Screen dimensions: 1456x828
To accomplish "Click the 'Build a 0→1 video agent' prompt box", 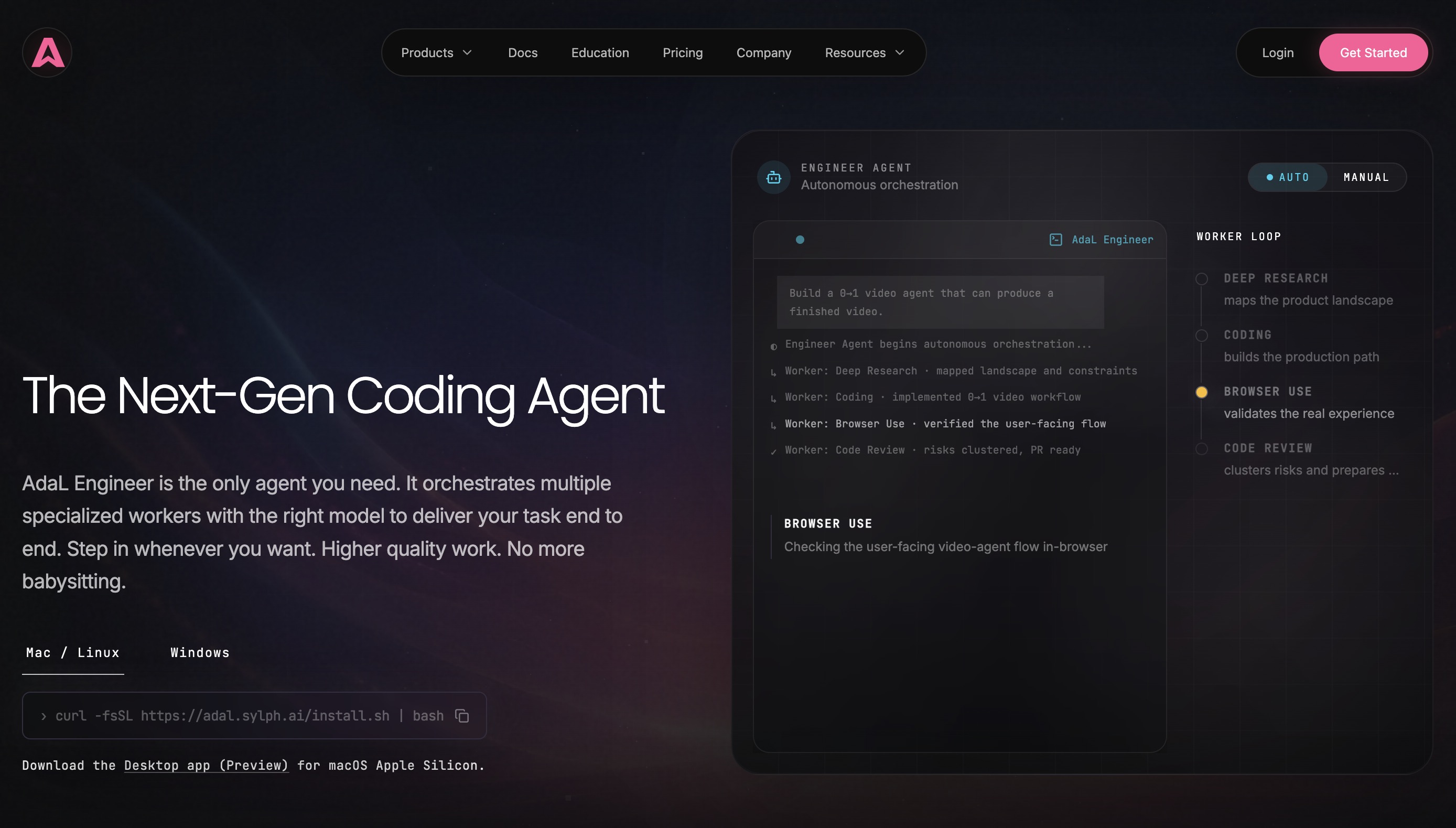I will pyautogui.click(x=941, y=302).
